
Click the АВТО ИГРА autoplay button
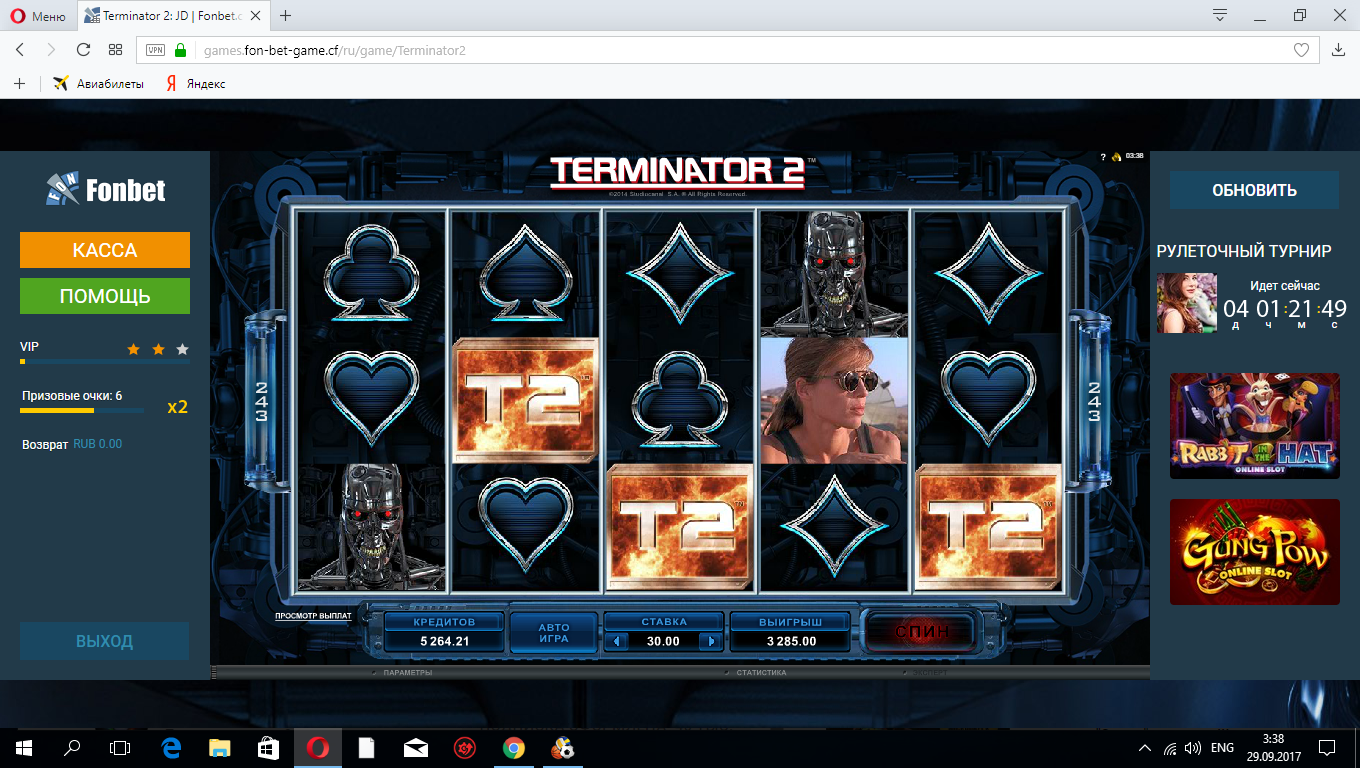(x=554, y=633)
